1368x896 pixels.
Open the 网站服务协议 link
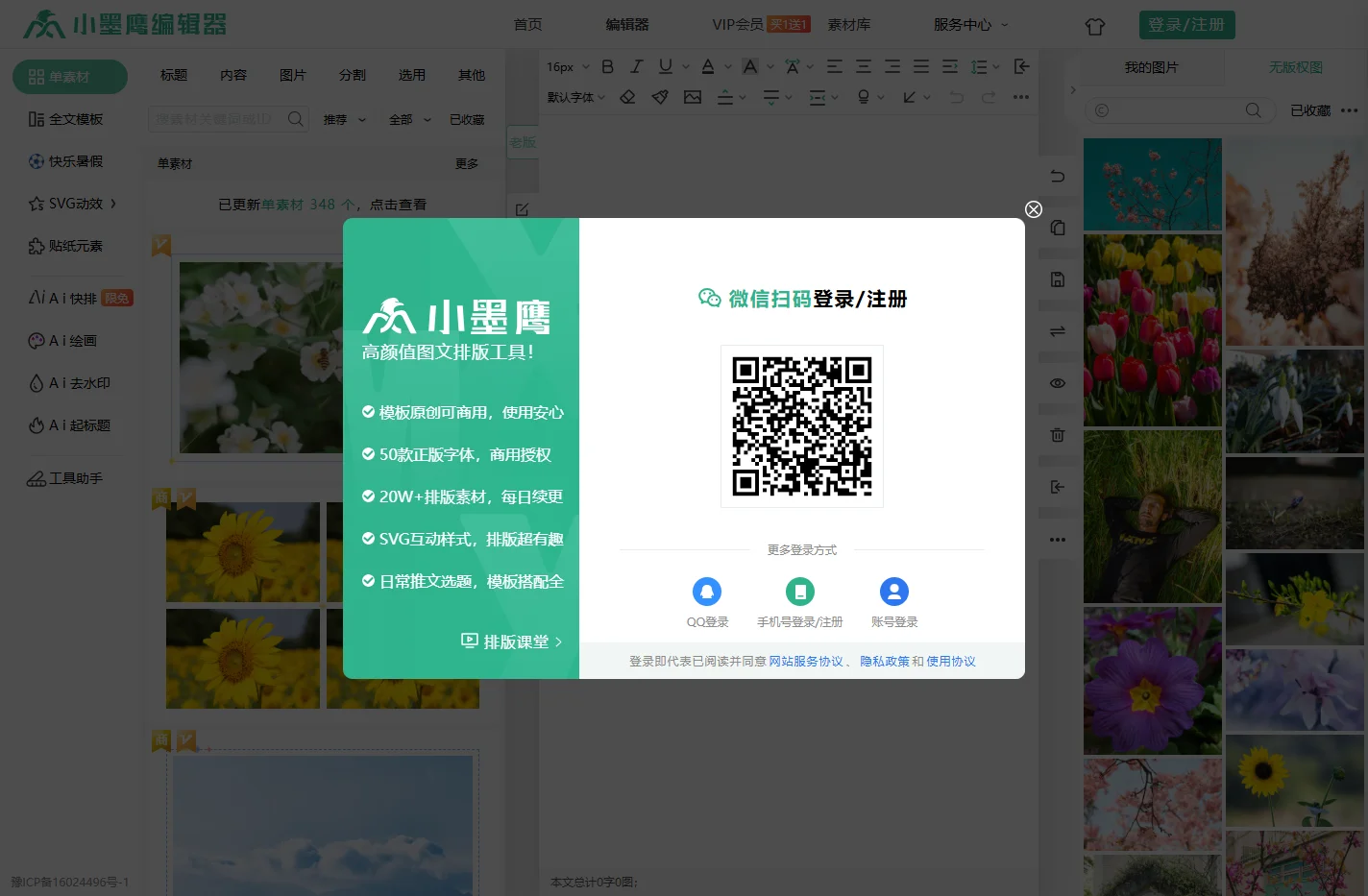coord(806,662)
